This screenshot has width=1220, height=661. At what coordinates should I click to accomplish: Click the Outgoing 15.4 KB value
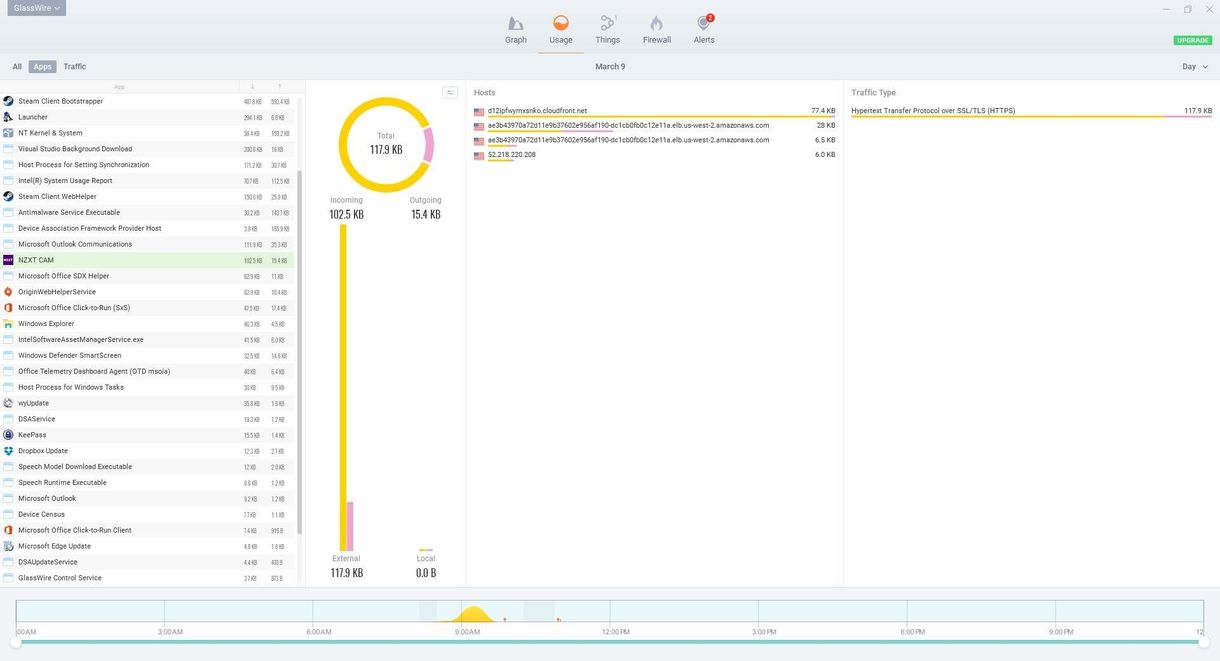(x=426, y=214)
